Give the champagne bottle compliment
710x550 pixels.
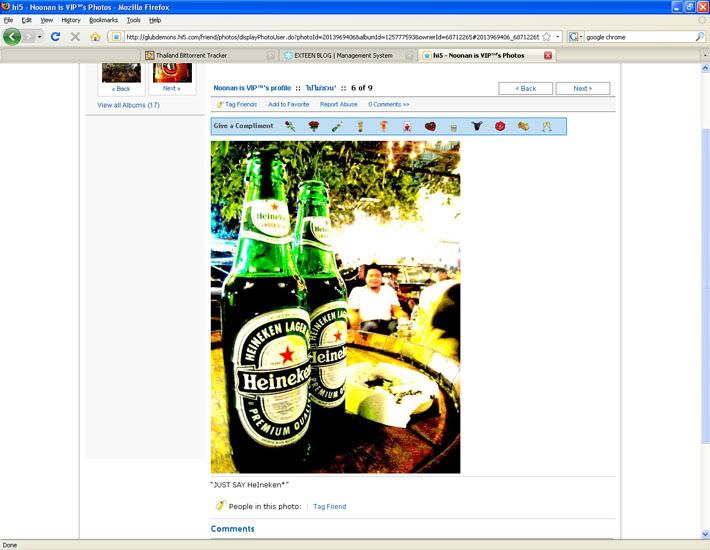(336, 126)
